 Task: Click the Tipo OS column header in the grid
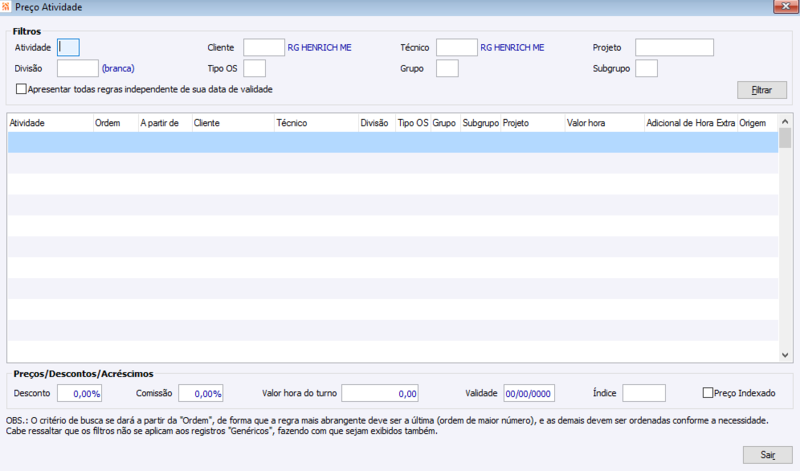pyautogui.click(x=413, y=123)
